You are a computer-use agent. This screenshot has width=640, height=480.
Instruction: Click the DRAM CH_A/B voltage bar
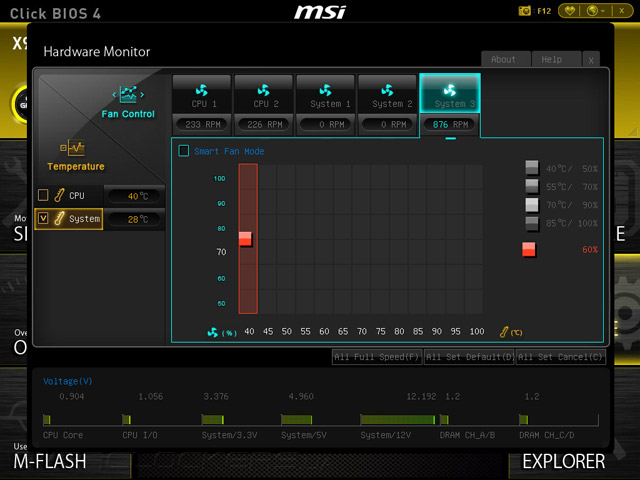tap(444, 420)
